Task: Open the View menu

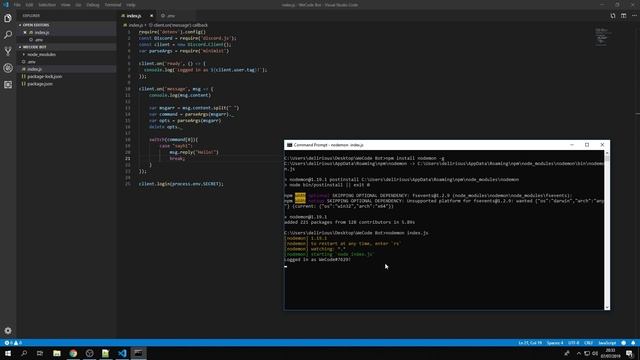Action: point(66,5)
